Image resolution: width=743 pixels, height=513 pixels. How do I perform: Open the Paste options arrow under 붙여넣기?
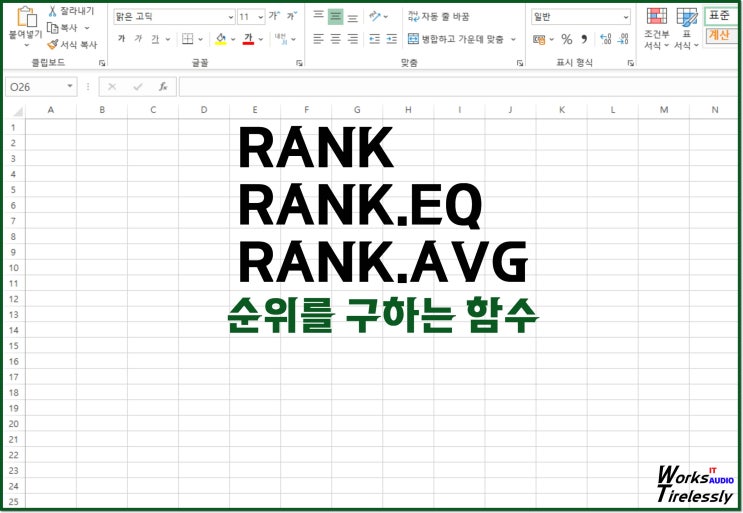[x=26, y=45]
